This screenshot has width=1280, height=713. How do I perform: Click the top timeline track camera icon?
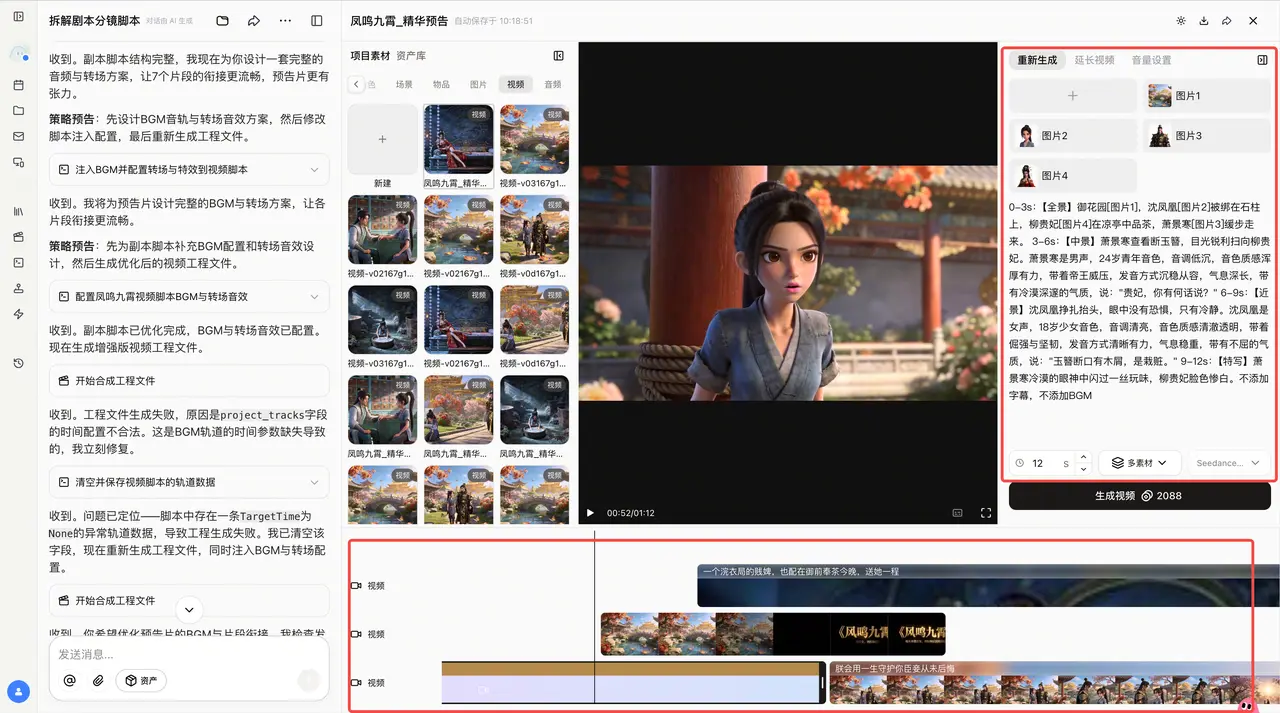tap(356, 586)
